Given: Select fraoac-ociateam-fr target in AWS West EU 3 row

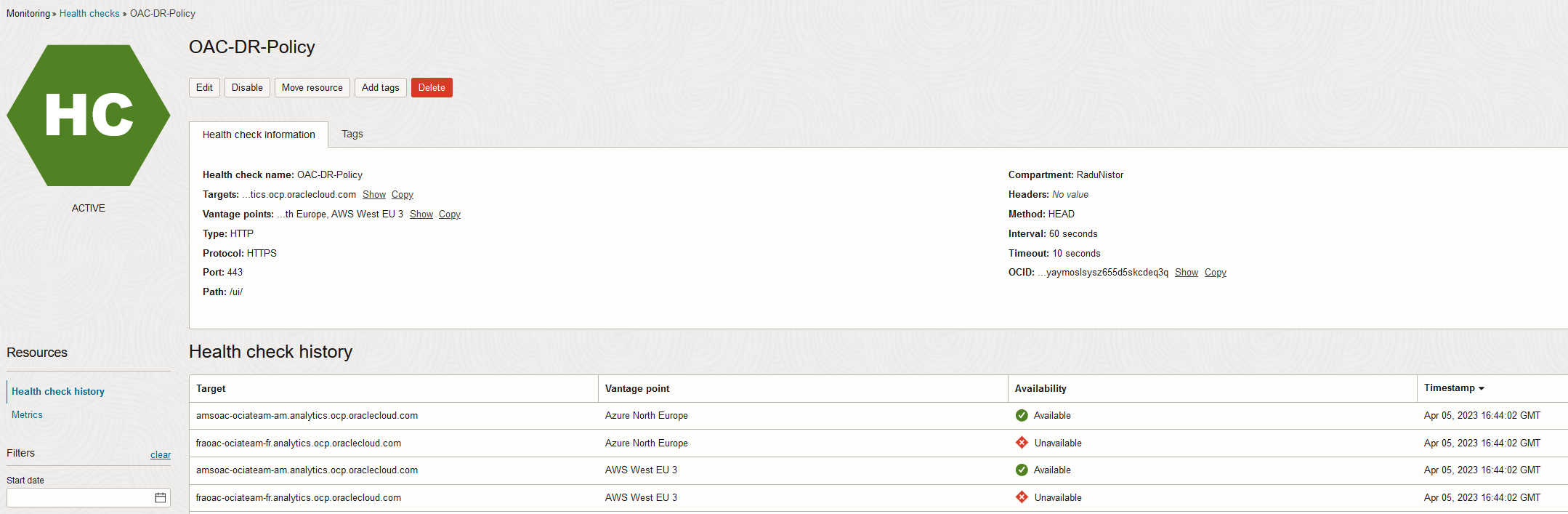Looking at the screenshot, I should [x=299, y=498].
